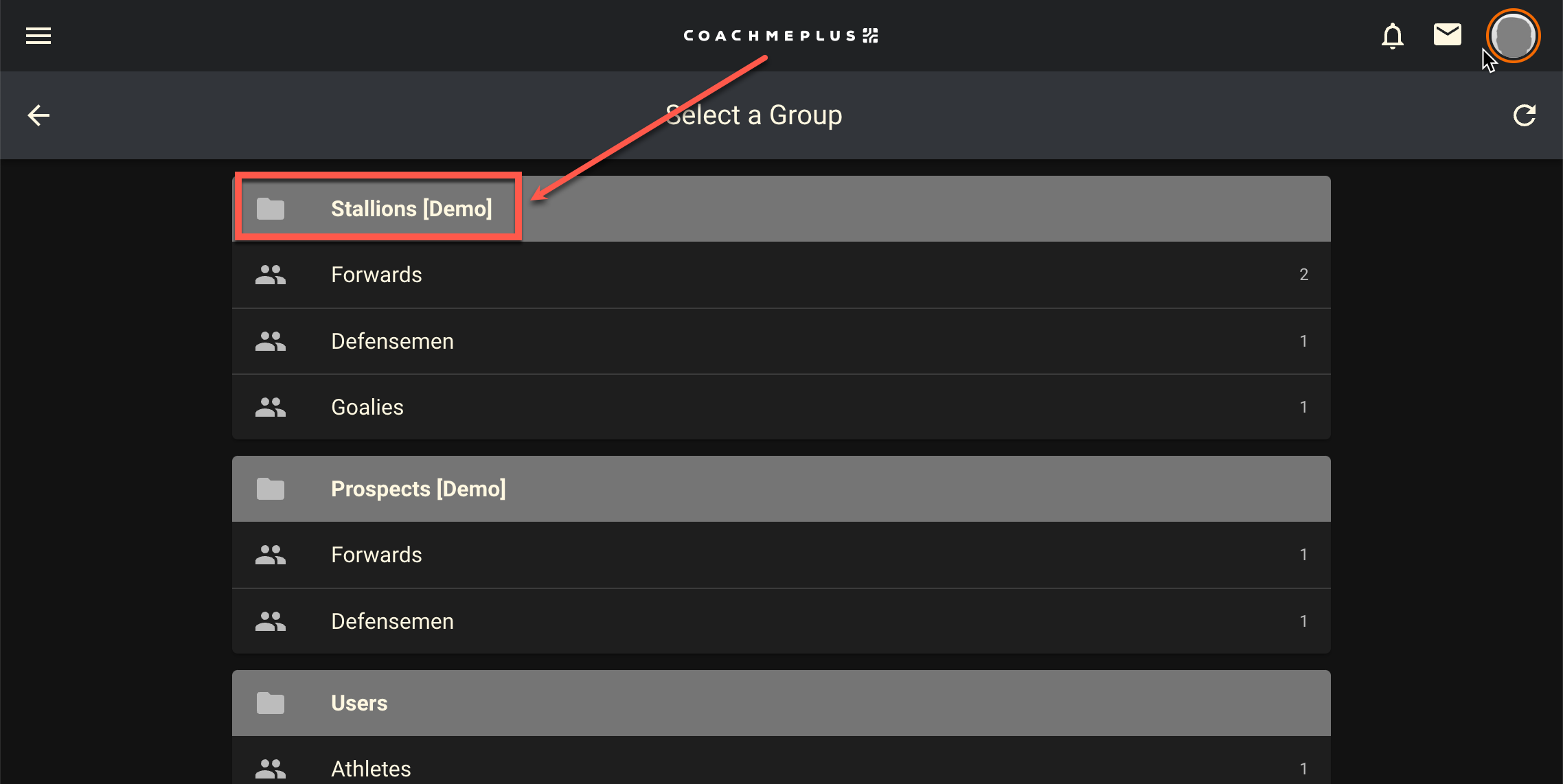1563x784 pixels.
Task: Open the messages envelope icon
Action: (1447, 34)
